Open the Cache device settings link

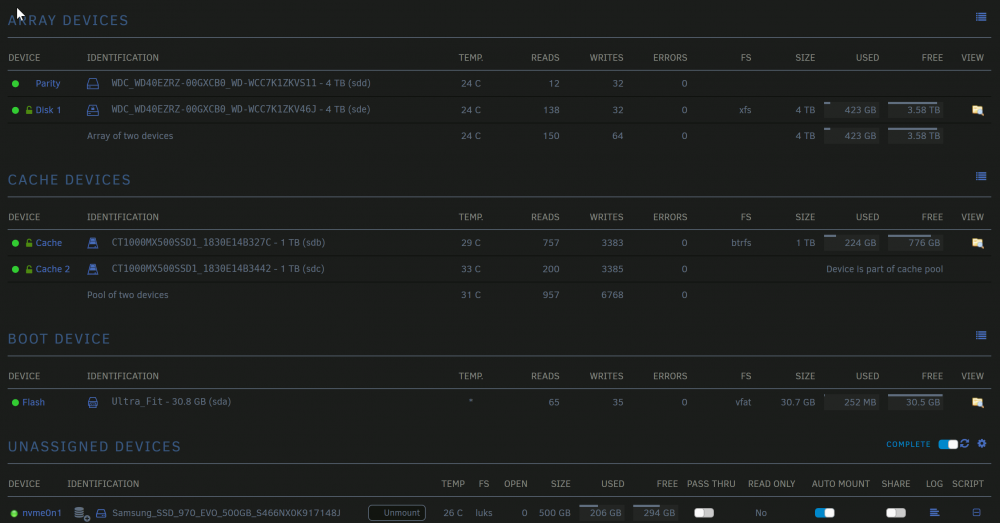48,243
